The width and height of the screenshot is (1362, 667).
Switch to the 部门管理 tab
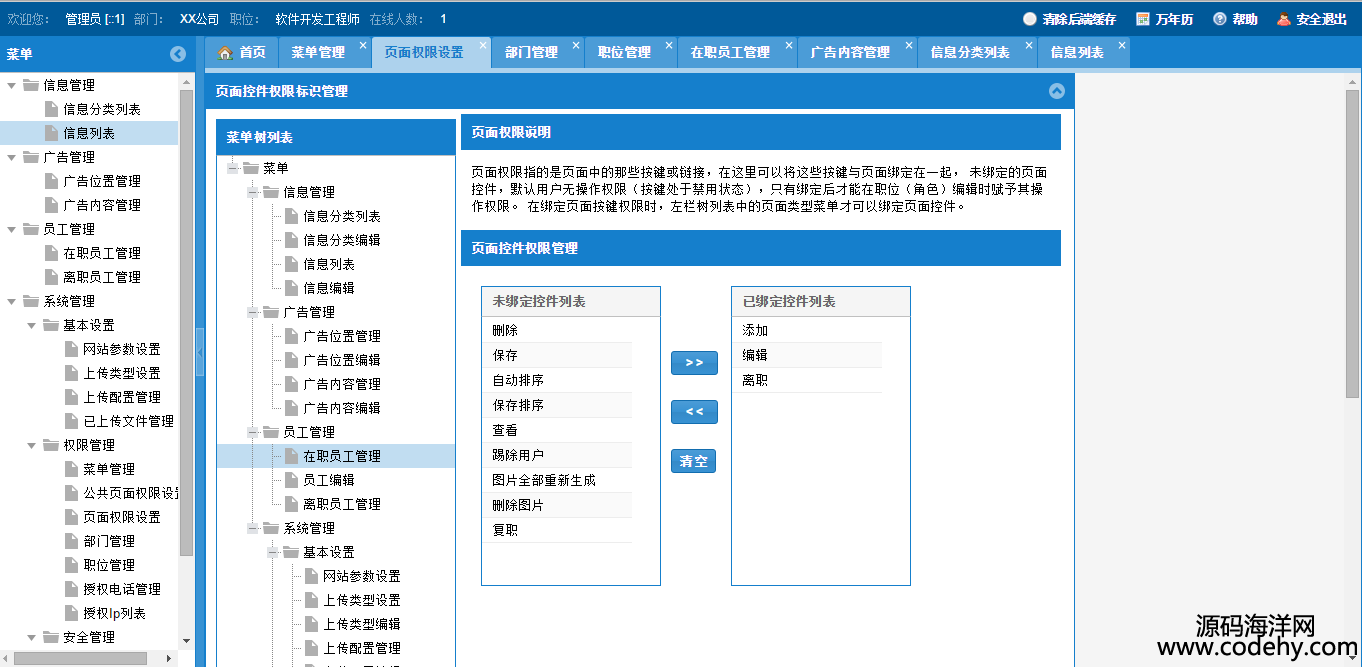pyautogui.click(x=531, y=53)
